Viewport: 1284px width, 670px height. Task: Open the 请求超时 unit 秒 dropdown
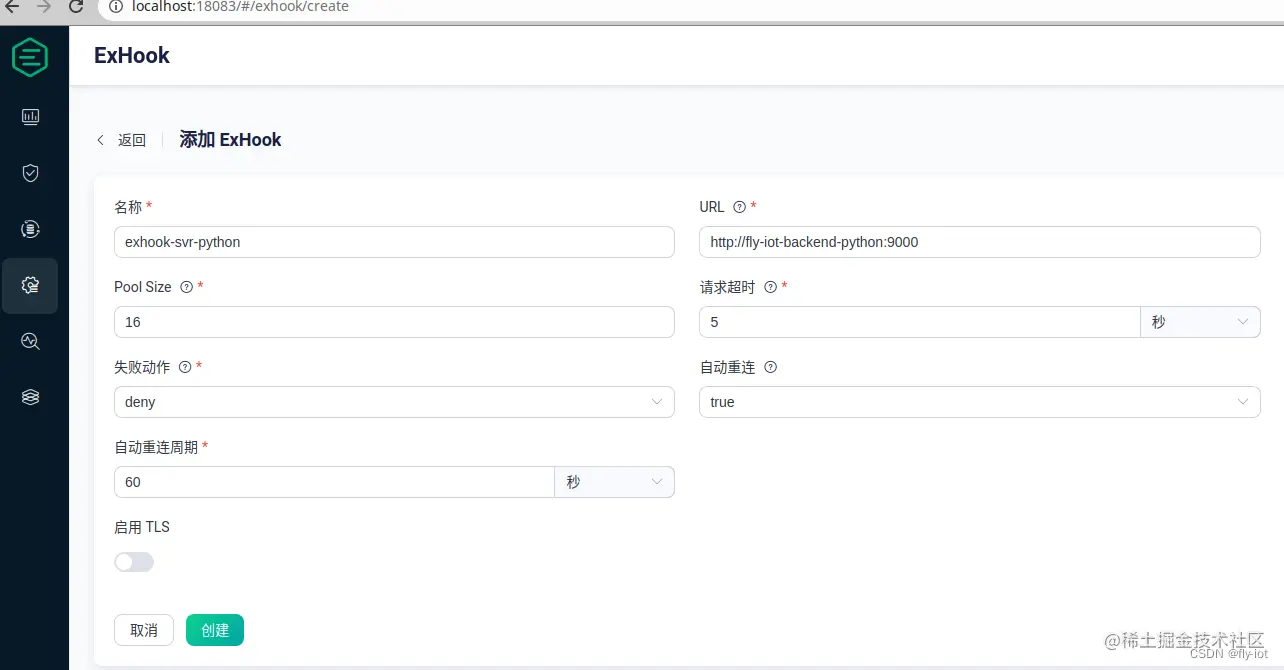[1200, 322]
